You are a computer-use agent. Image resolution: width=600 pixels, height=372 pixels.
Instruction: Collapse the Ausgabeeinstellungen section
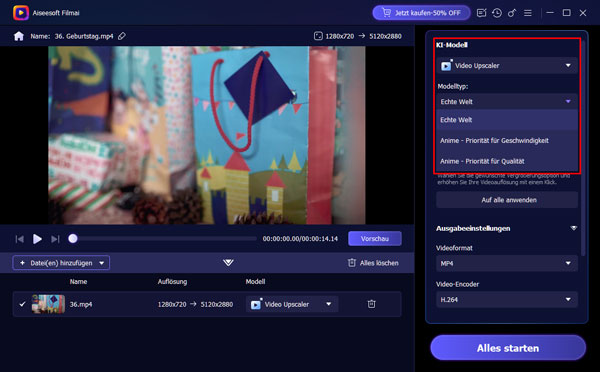coord(573,228)
